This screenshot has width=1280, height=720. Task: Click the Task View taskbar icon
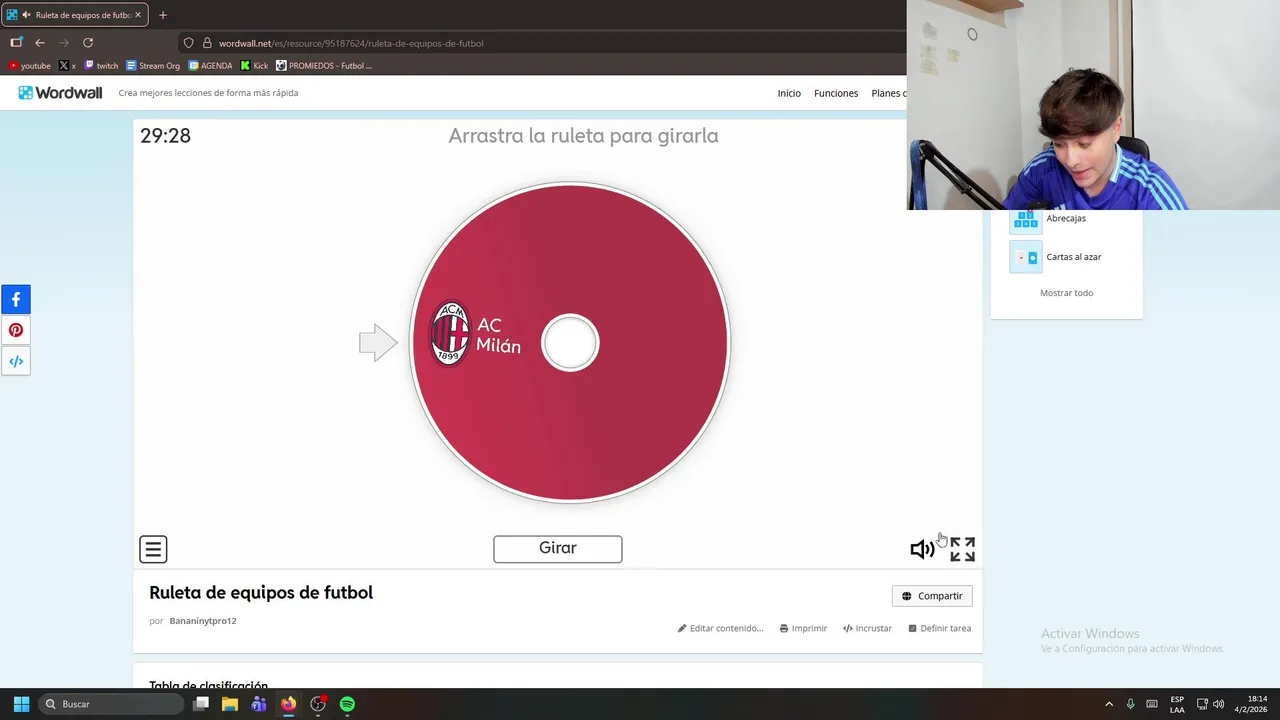tap(201, 704)
